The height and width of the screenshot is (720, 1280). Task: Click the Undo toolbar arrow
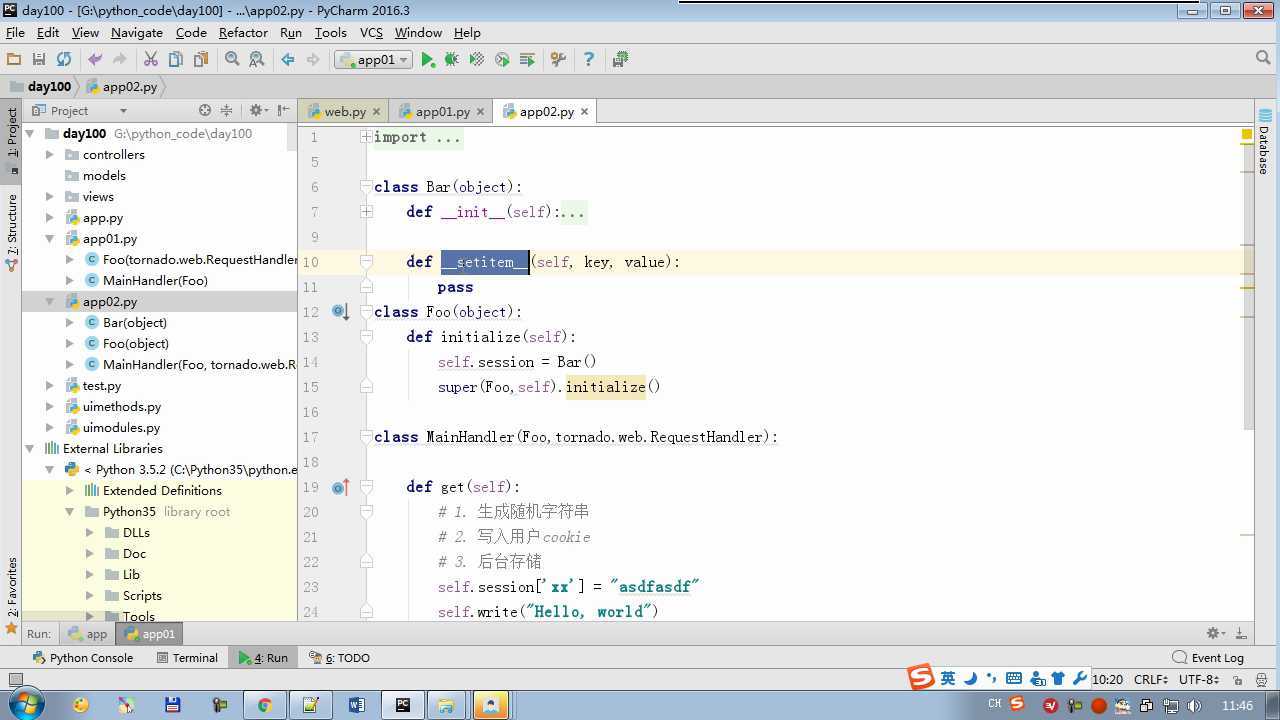(x=95, y=60)
